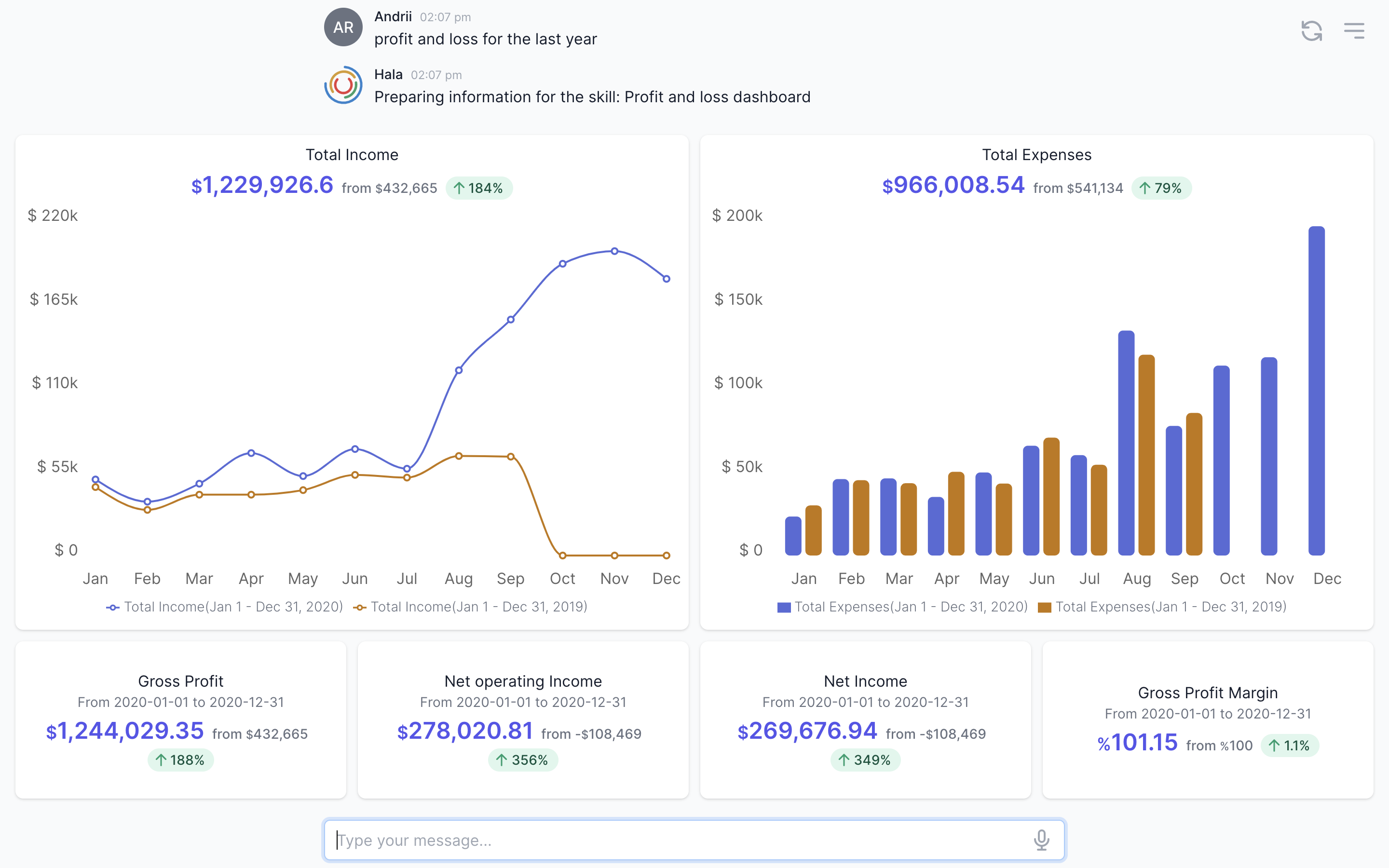Click the refresh conversation icon
The image size is (1389, 868).
pos(1311,31)
